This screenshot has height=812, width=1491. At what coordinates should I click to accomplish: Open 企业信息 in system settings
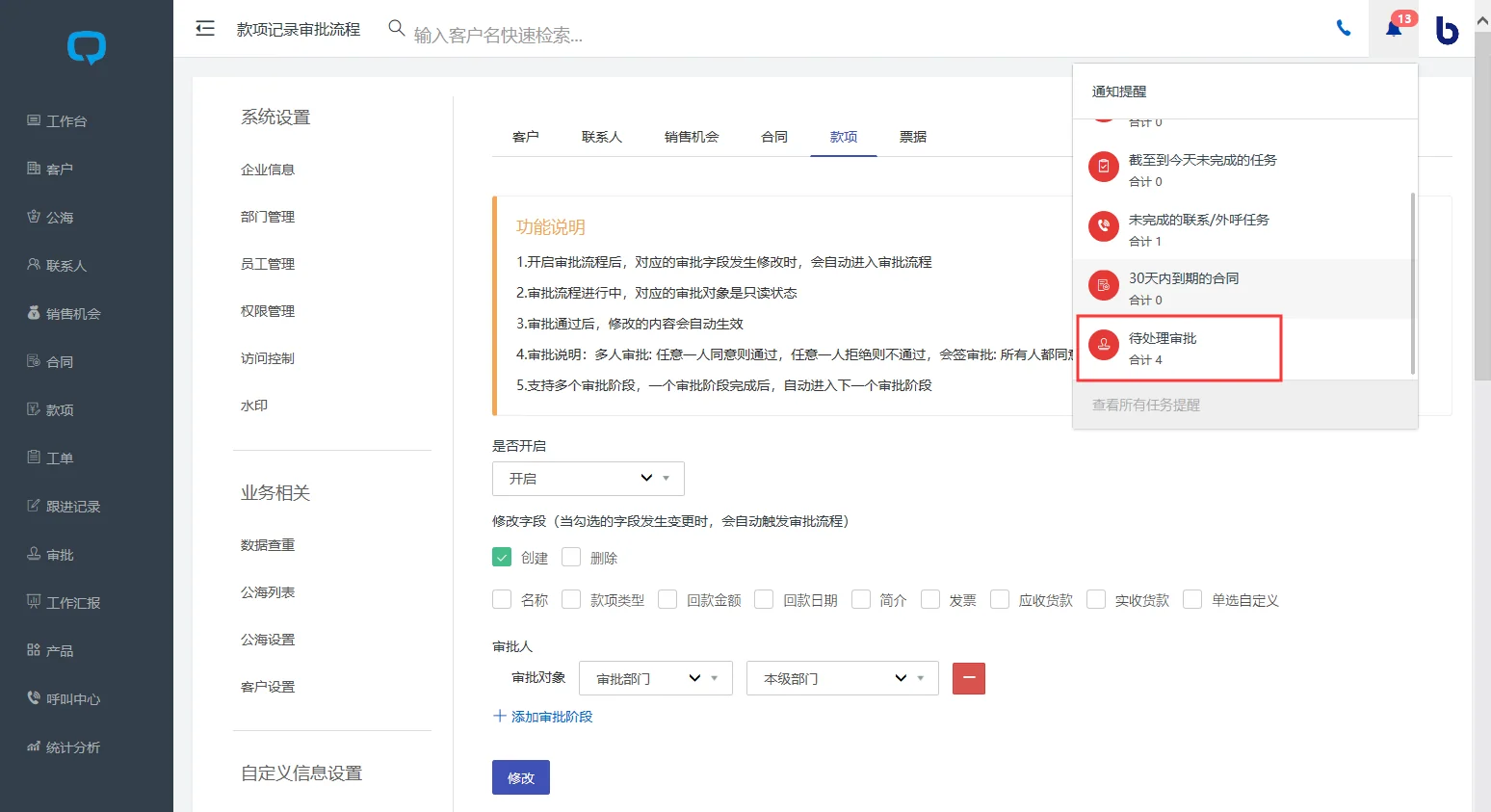(x=268, y=170)
